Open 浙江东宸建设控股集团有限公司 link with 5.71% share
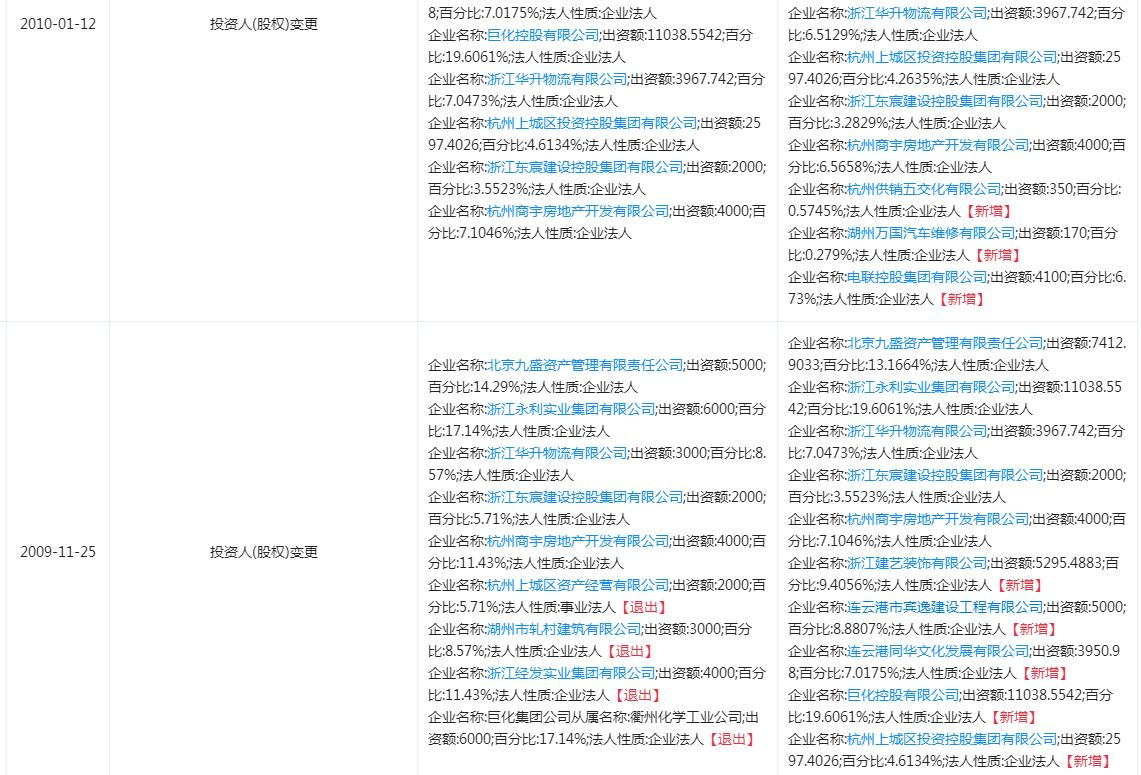 [x=585, y=497]
